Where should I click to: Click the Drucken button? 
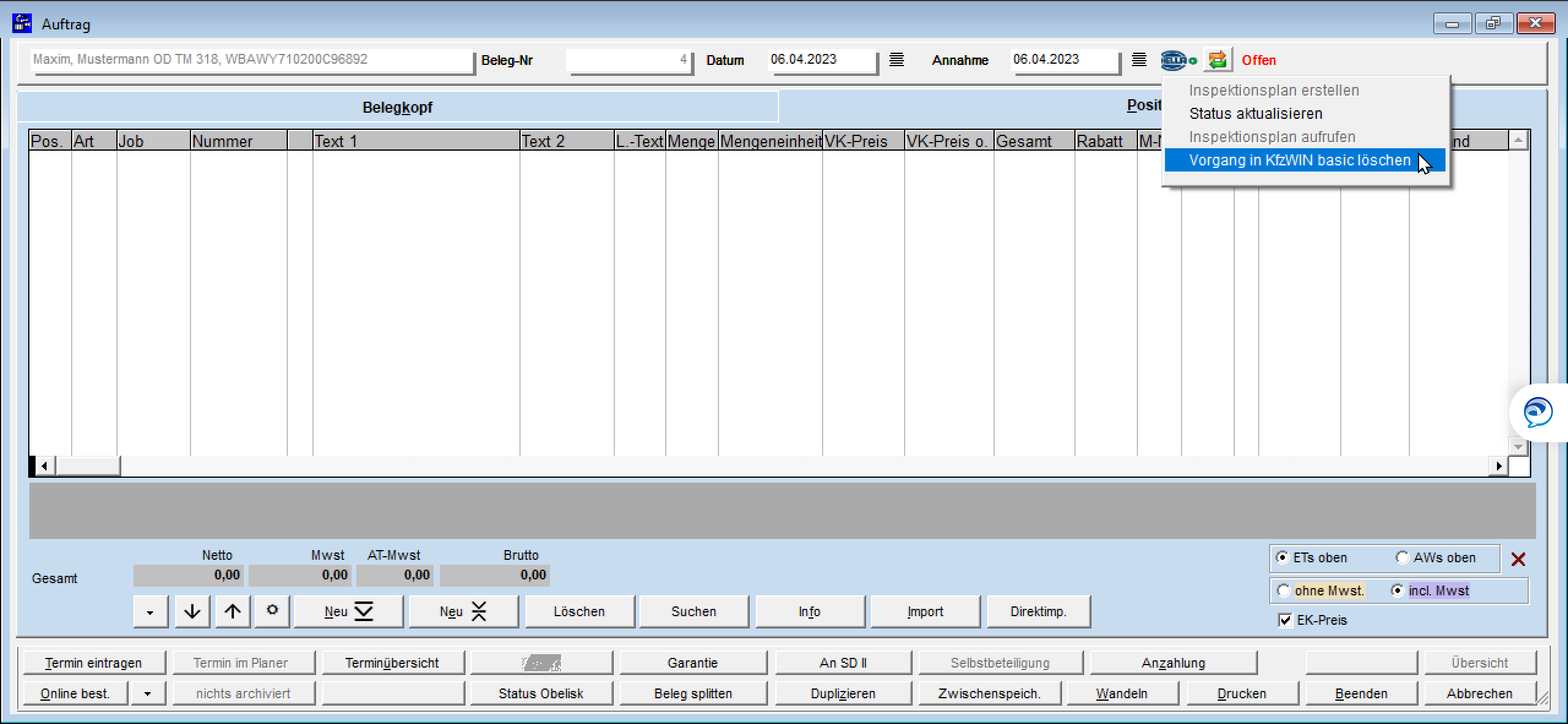tap(1242, 693)
